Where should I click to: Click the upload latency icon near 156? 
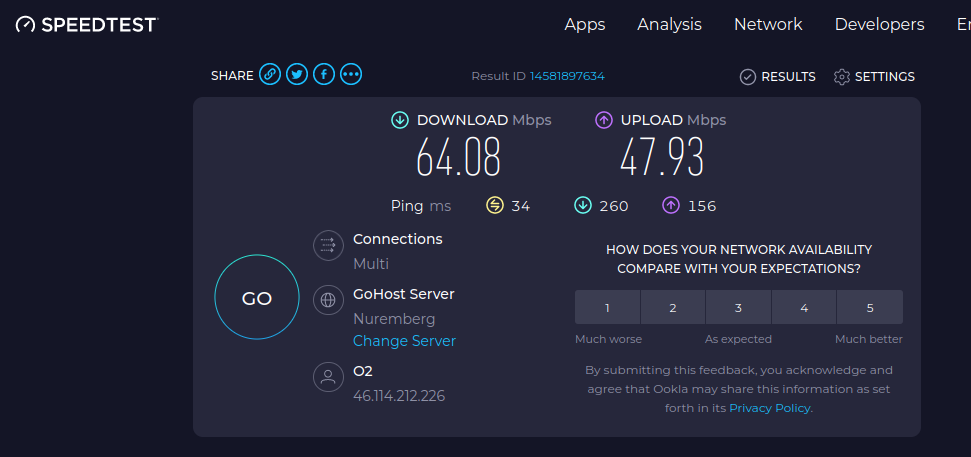click(x=671, y=206)
